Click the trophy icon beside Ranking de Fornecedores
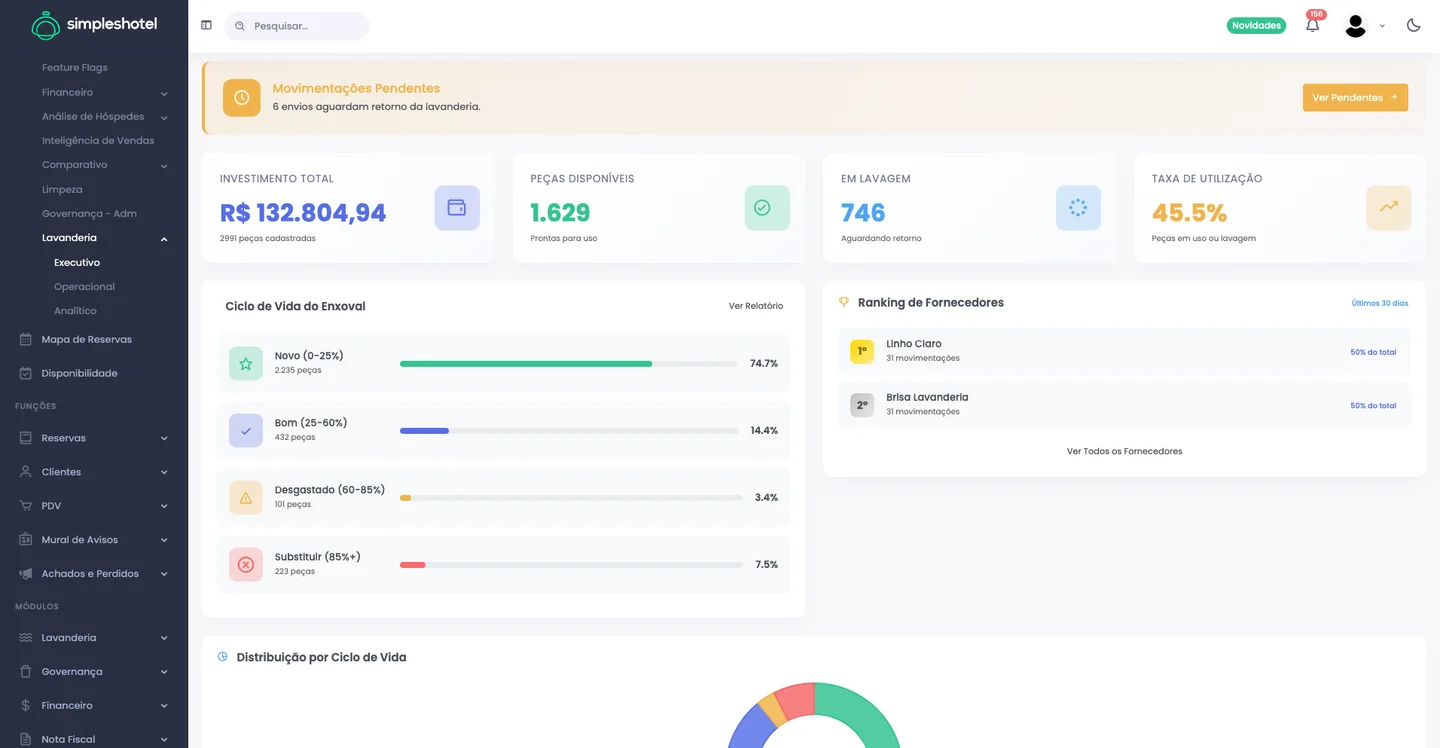This screenshot has width=1440, height=748. (x=844, y=302)
